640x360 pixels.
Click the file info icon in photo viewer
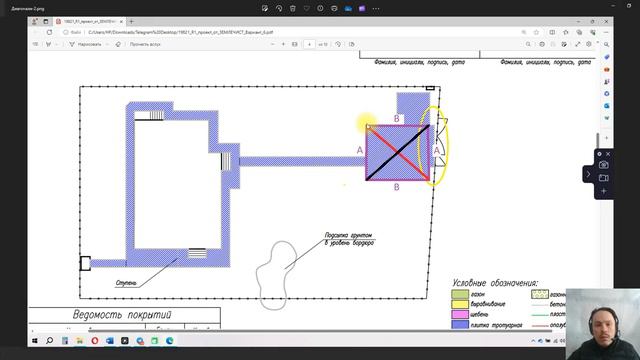[x=320, y=8]
